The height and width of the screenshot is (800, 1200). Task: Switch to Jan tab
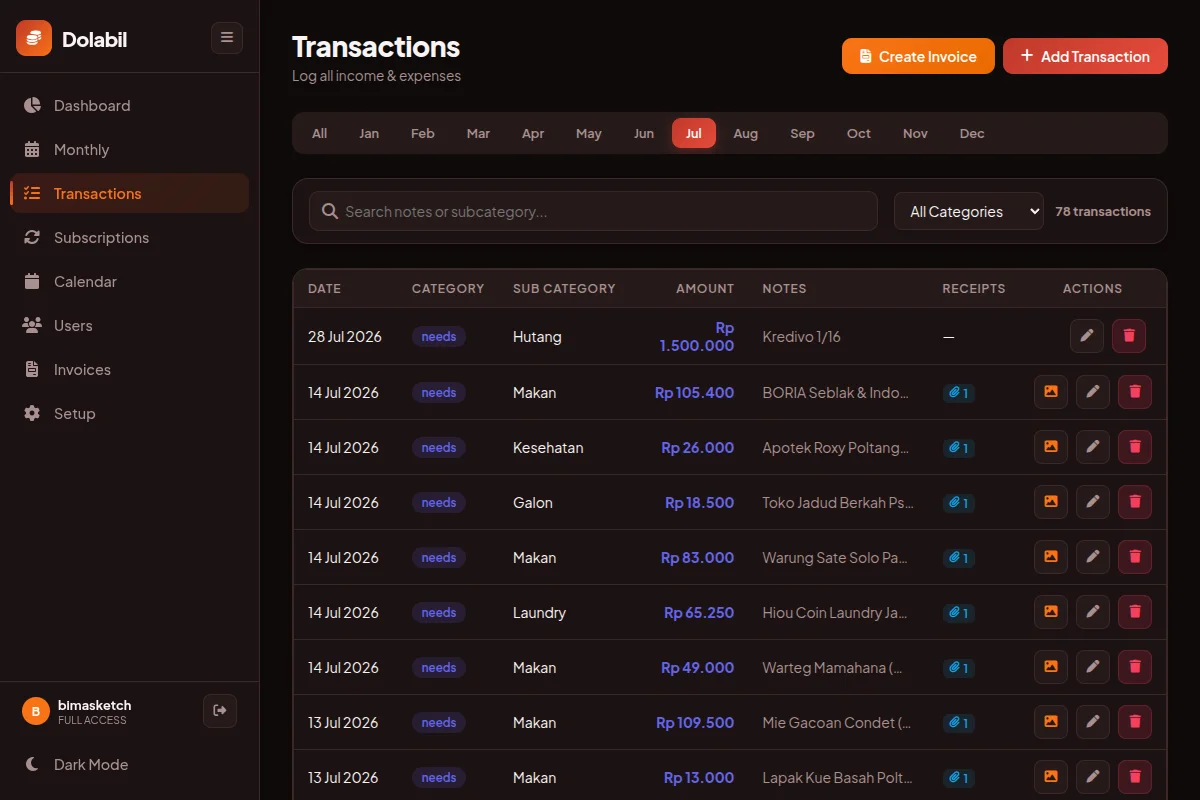[369, 133]
